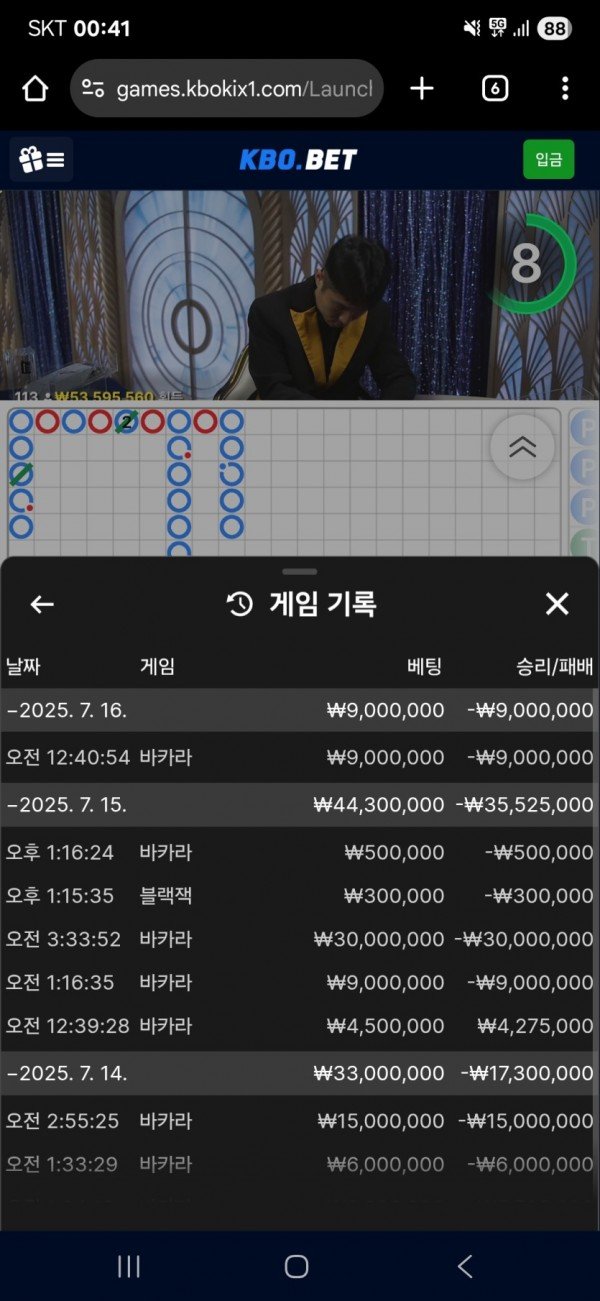The width and height of the screenshot is (600, 1301).
Task: Click the panel drag handle bar
Action: point(300,572)
